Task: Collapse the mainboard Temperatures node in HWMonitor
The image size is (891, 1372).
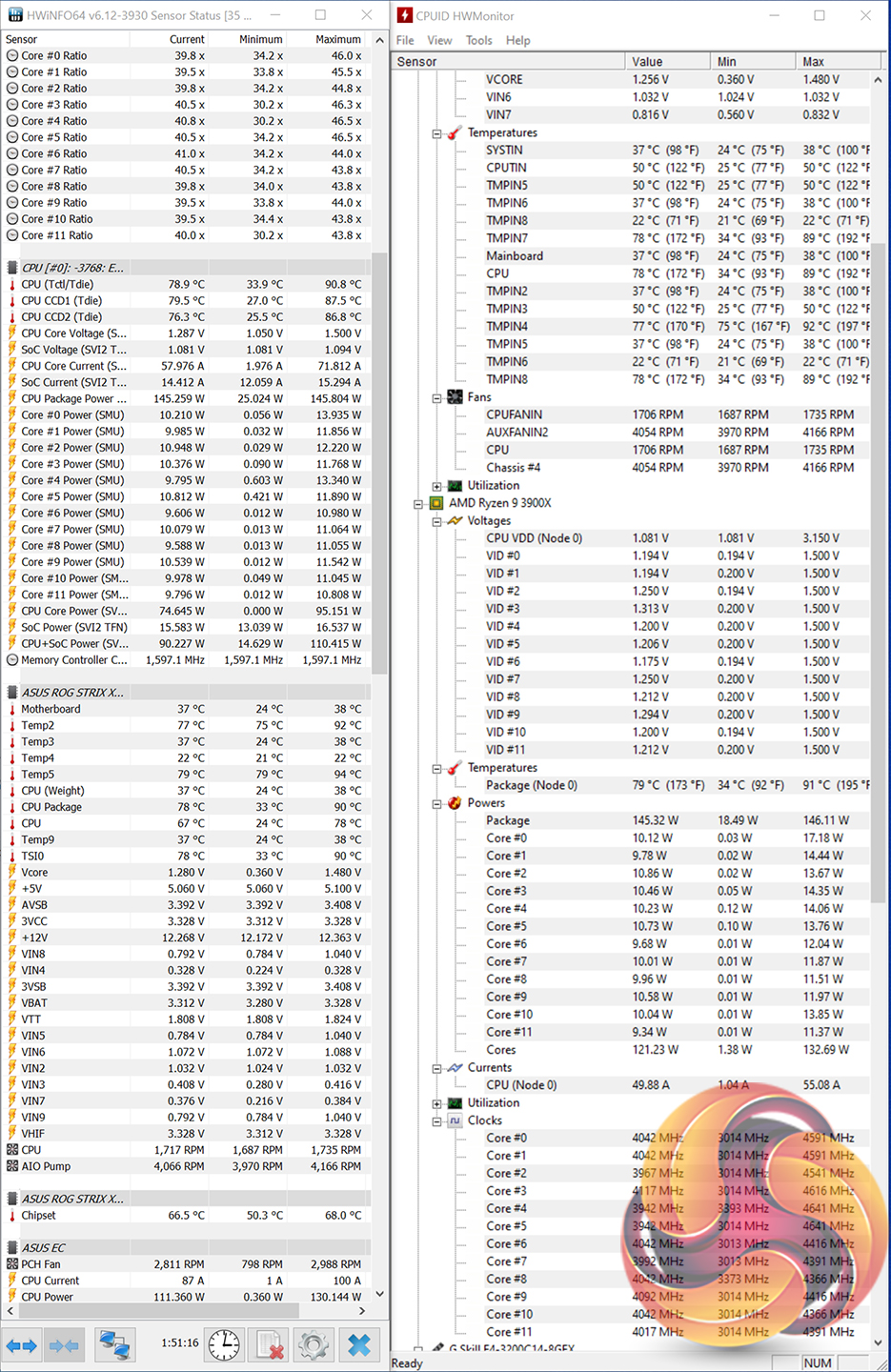Action: pyautogui.click(x=436, y=133)
